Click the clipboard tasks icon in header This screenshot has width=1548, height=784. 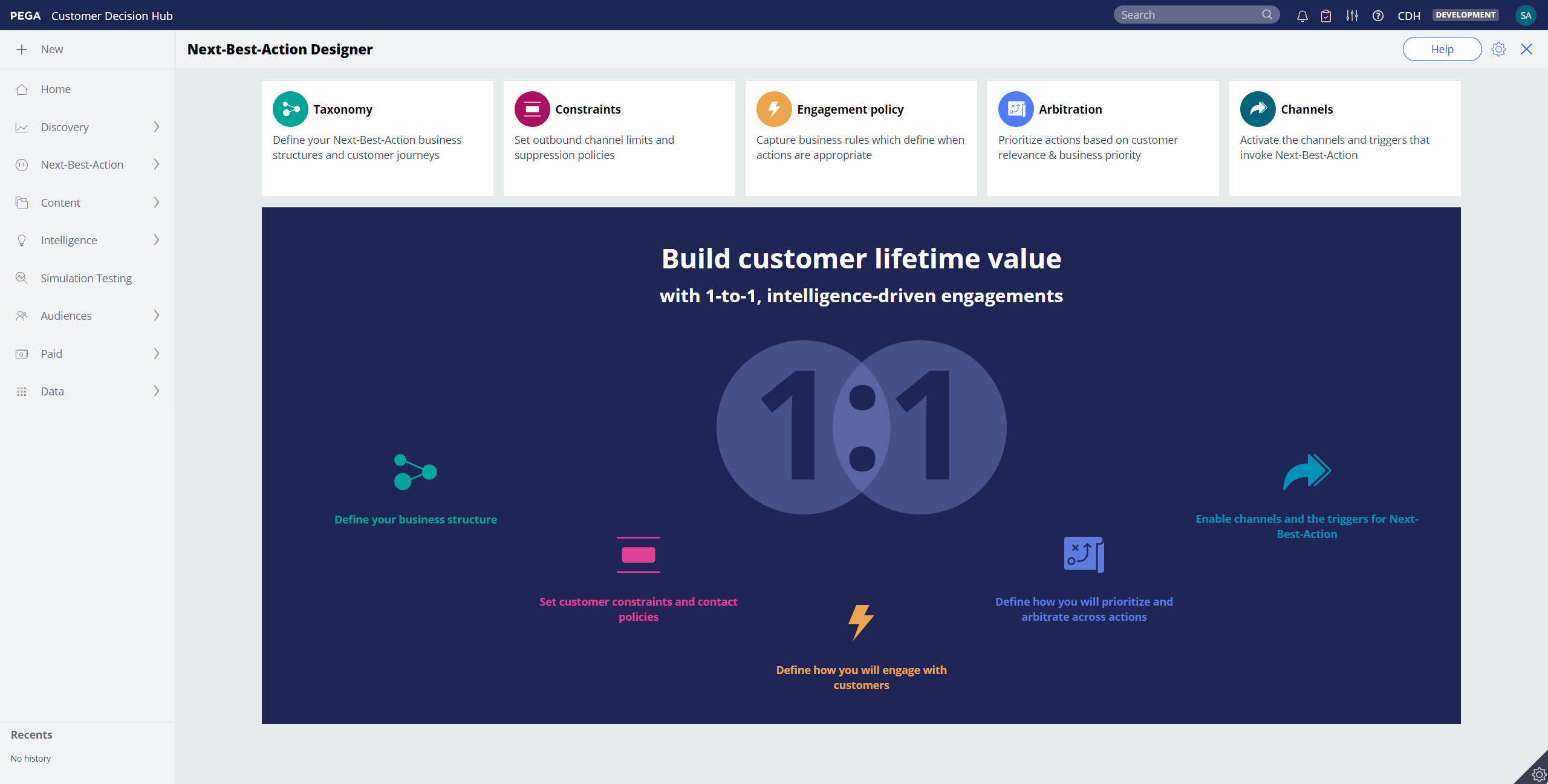1326,16
